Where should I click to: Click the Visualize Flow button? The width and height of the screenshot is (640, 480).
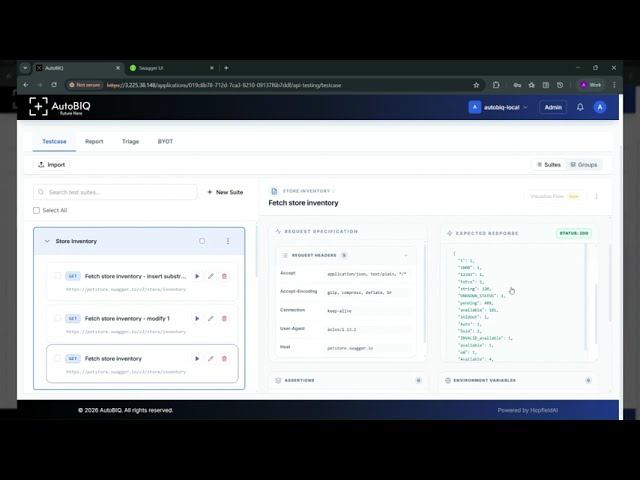pos(555,196)
